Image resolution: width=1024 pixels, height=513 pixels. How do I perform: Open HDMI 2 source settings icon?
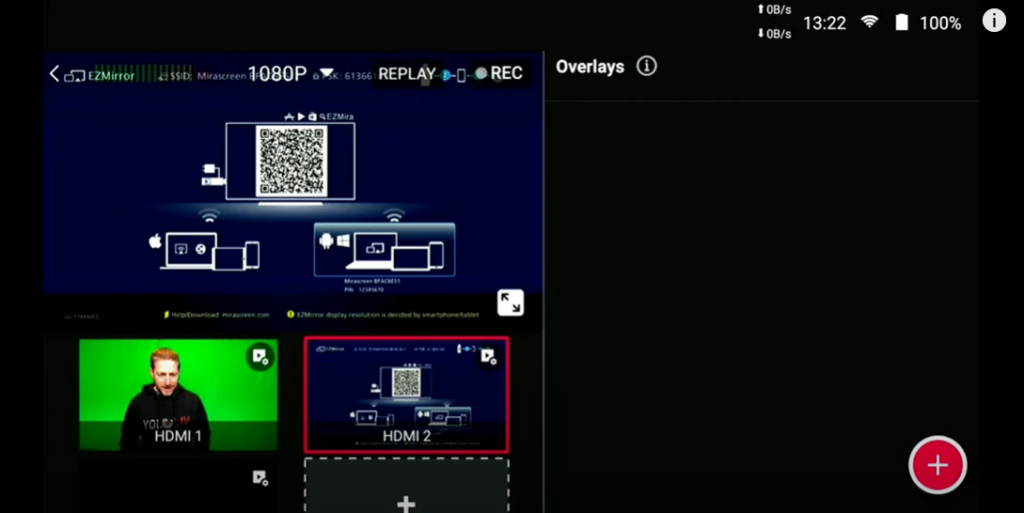(488, 356)
